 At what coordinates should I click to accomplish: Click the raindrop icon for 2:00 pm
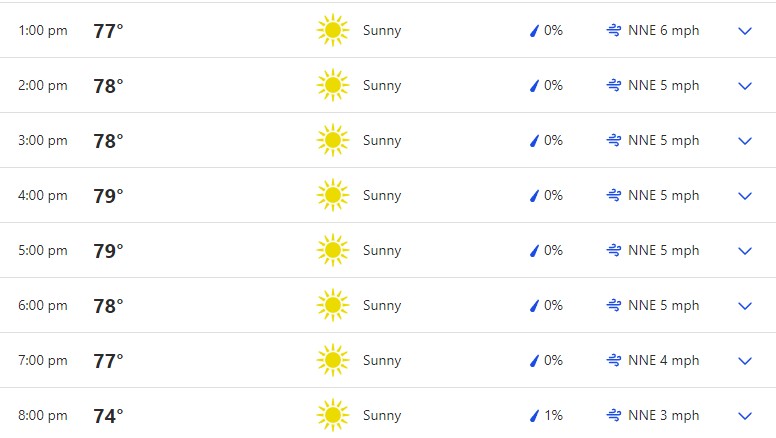(x=534, y=86)
